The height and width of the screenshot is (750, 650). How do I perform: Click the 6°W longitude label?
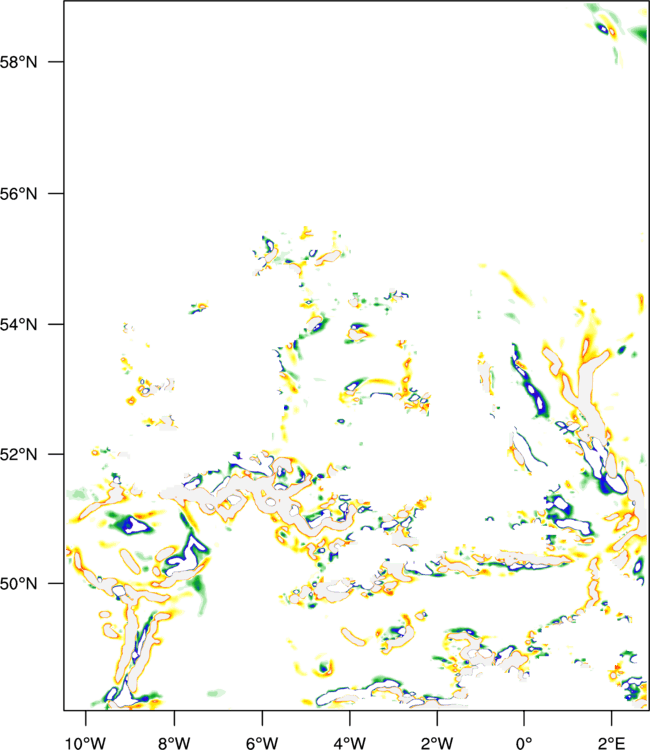262,743
